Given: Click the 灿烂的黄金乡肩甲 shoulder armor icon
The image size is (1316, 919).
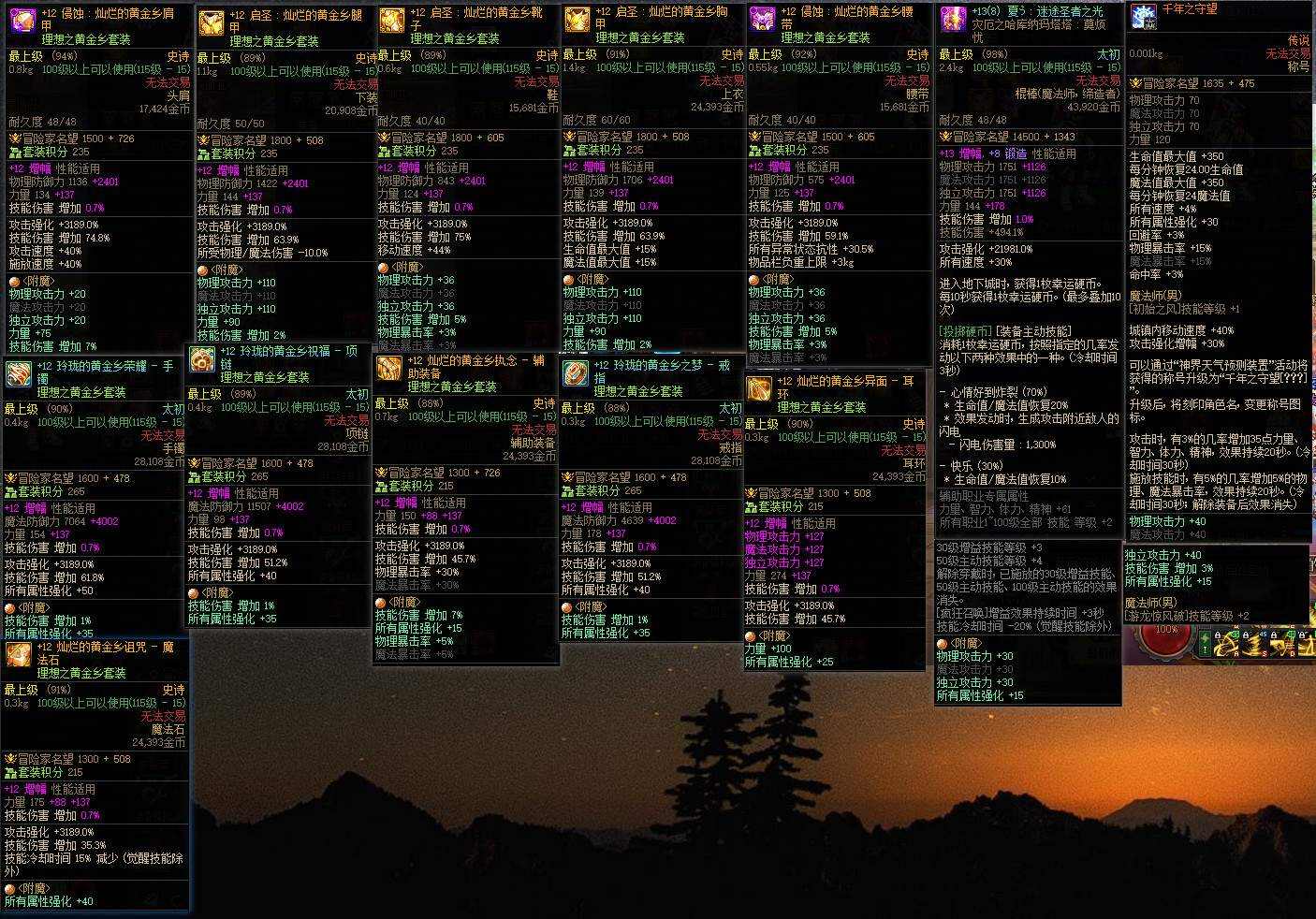Looking at the screenshot, I should 22,21.
